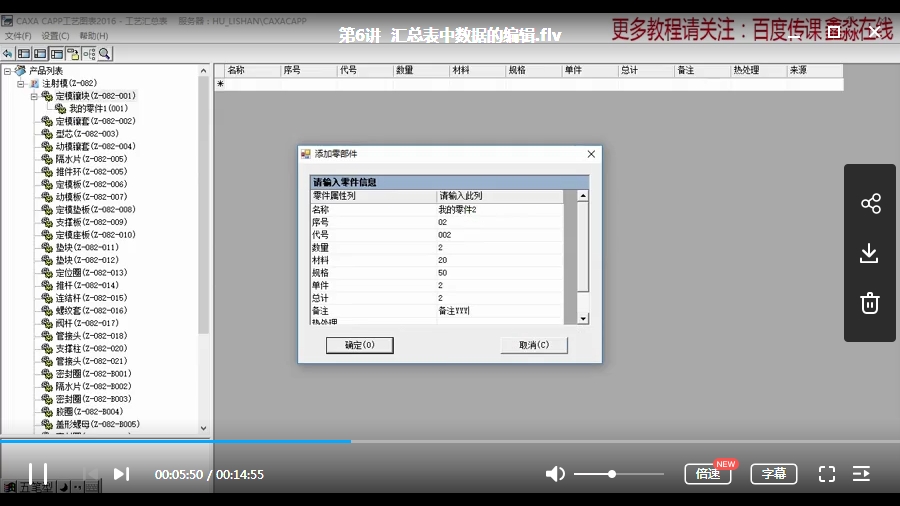
Task: Select 定模座板(Z-082-010) in the tree
Action: pos(95,235)
